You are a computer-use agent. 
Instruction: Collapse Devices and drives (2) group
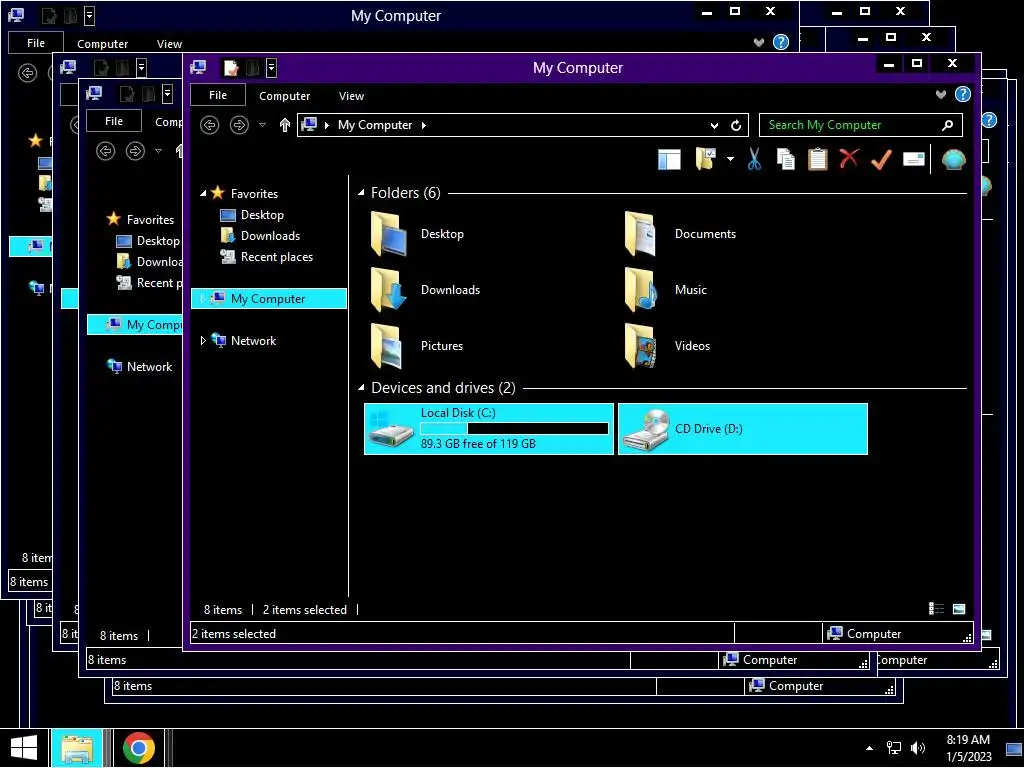tap(361, 387)
